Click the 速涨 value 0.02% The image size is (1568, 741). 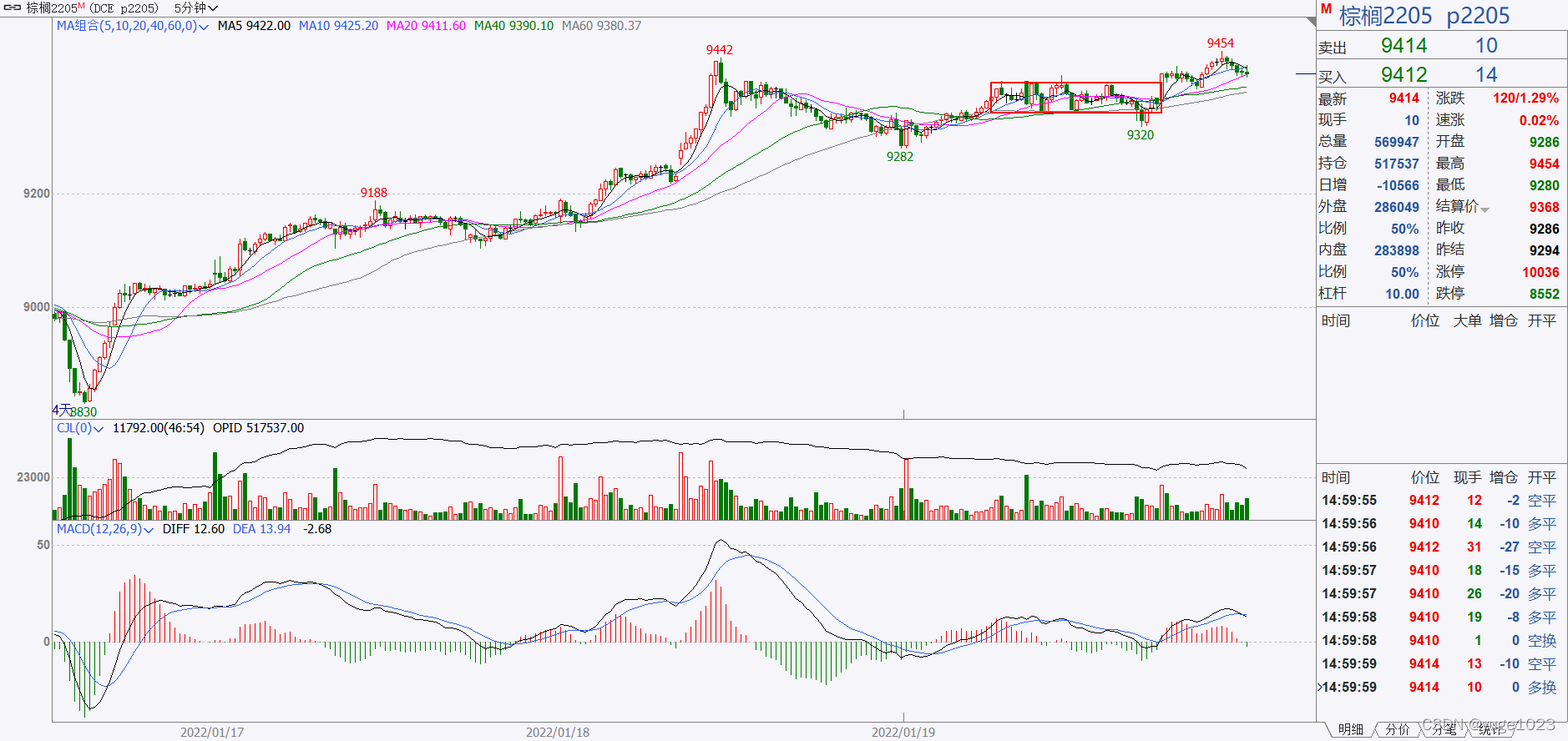coord(1539,121)
